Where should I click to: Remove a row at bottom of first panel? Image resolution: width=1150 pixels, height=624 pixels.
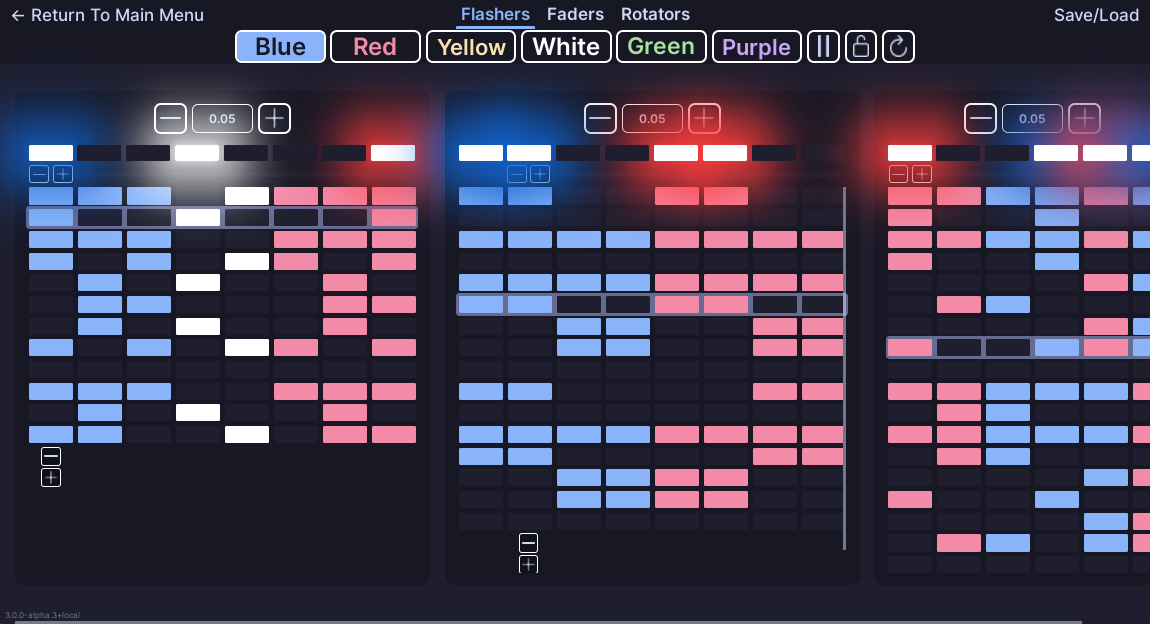[x=51, y=456]
